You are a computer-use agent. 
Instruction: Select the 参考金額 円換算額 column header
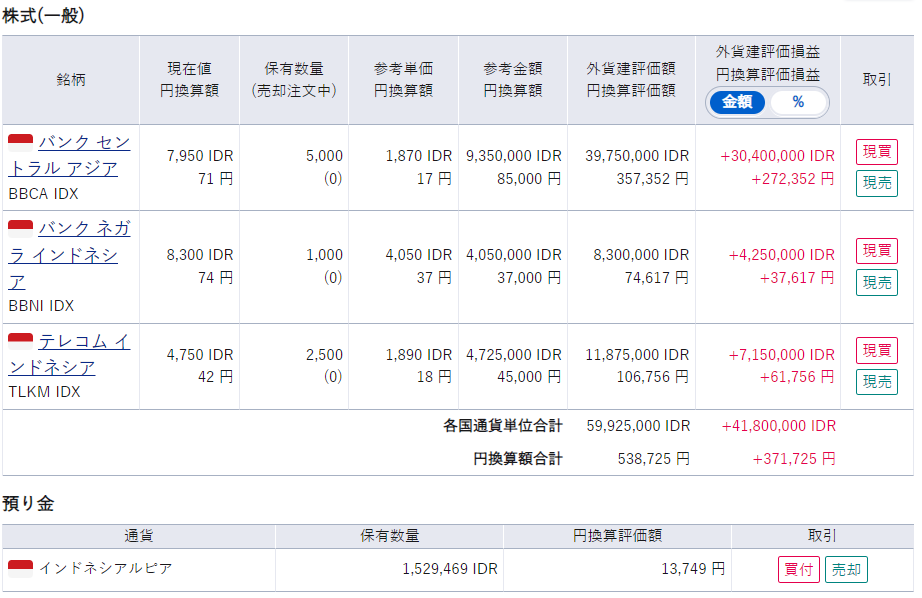click(x=513, y=80)
